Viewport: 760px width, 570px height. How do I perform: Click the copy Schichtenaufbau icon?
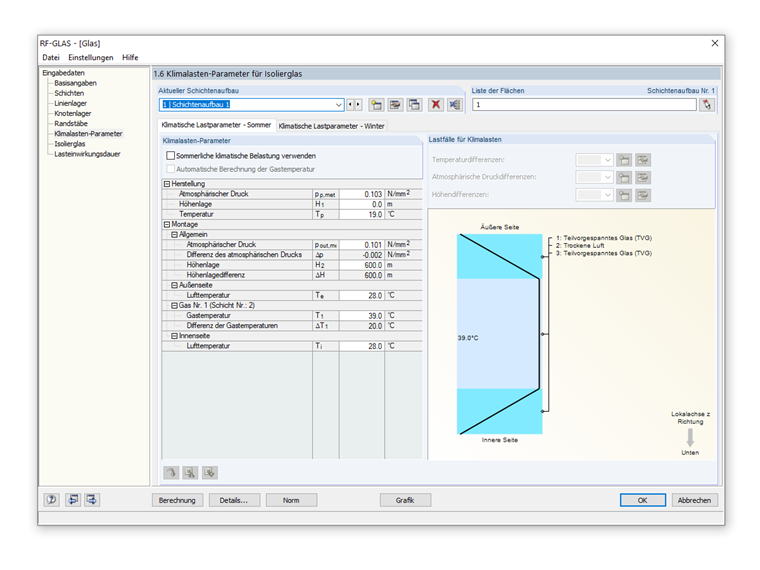tap(415, 105)
